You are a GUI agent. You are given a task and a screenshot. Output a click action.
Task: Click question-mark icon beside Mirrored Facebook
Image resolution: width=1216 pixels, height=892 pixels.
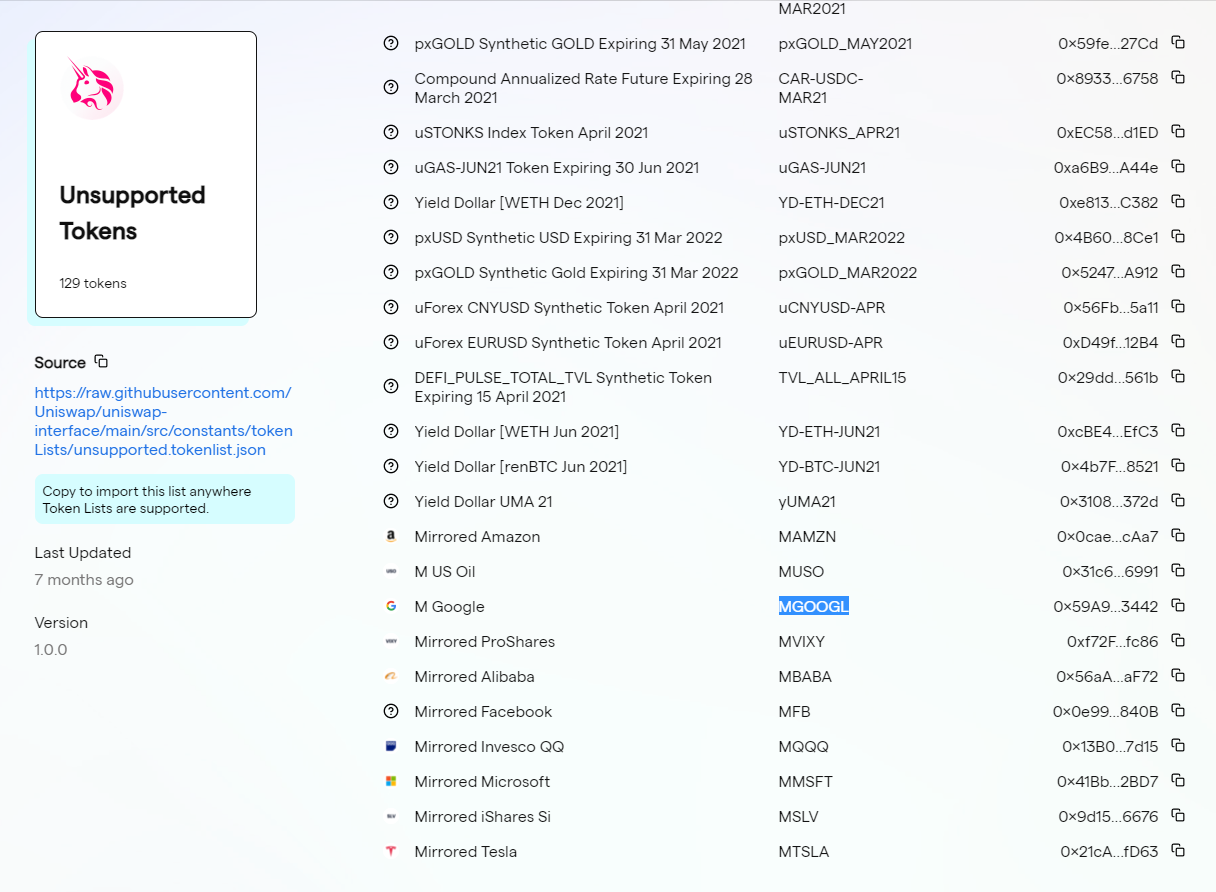click(391, 711)
